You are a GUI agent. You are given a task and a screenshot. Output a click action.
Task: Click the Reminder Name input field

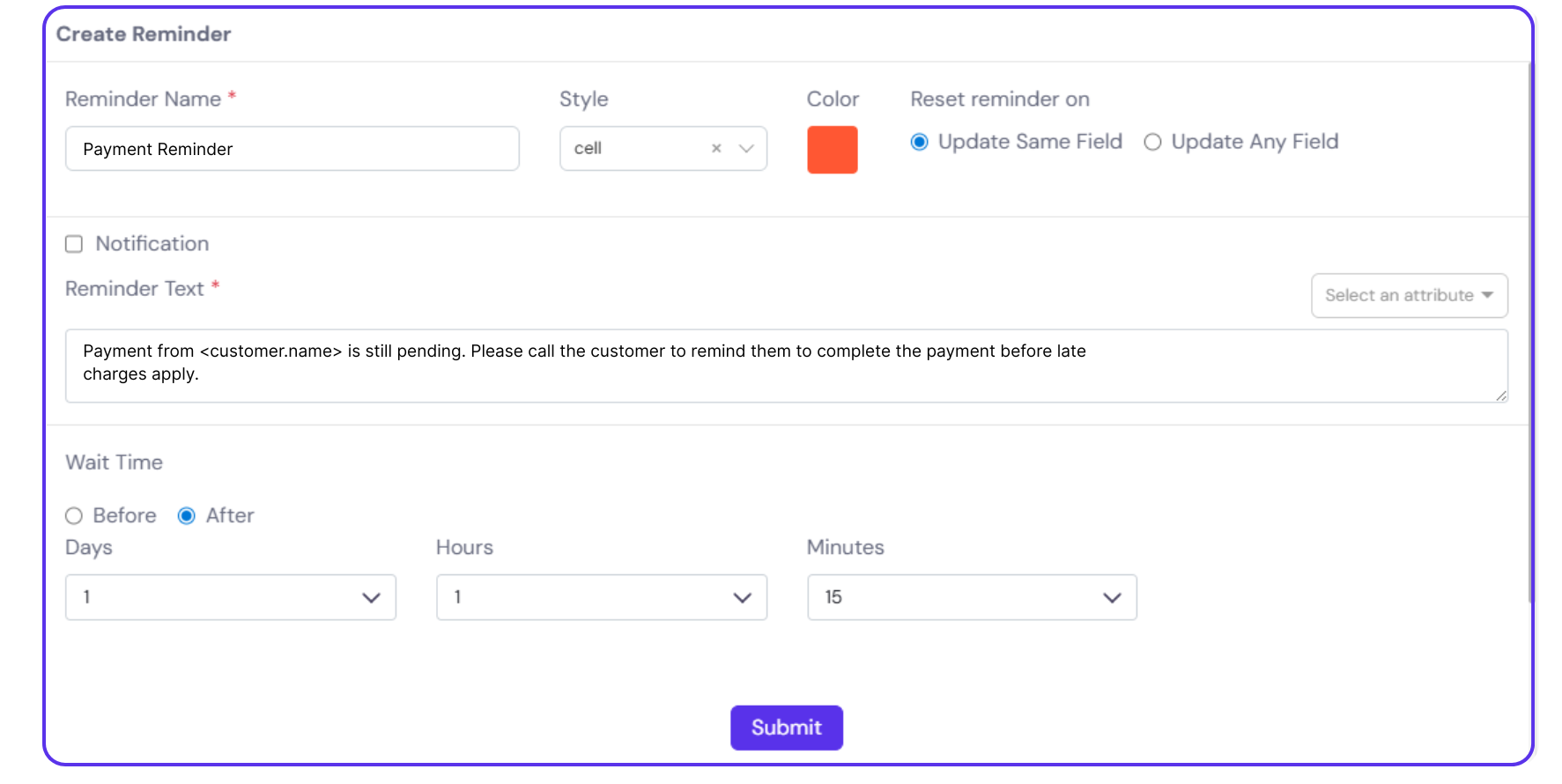click(x=292, y=149)
